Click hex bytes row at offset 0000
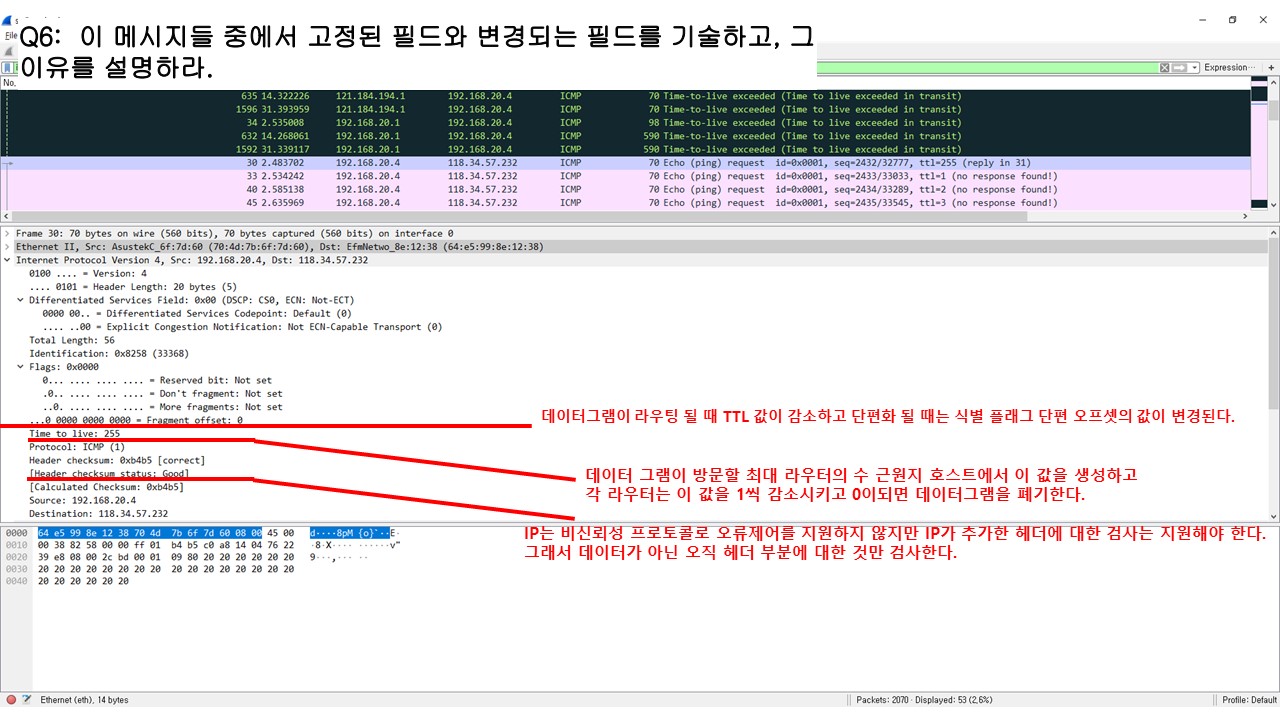Screen dimensions: 1280x720 click(166, 533)
